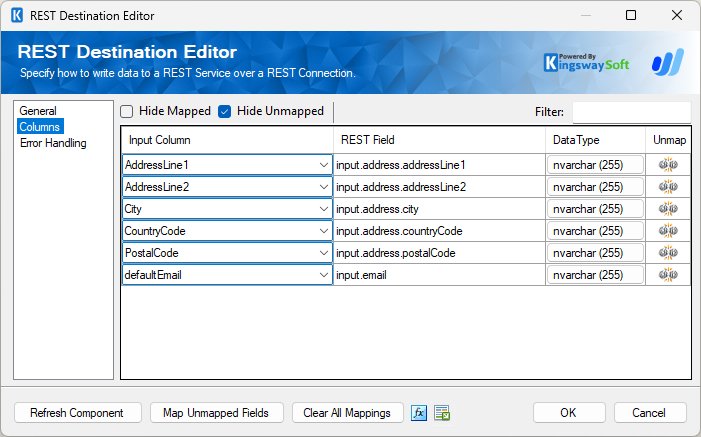Click the Cancel button
The height and width of the screenshot is (437, 701).
[650, 412]
